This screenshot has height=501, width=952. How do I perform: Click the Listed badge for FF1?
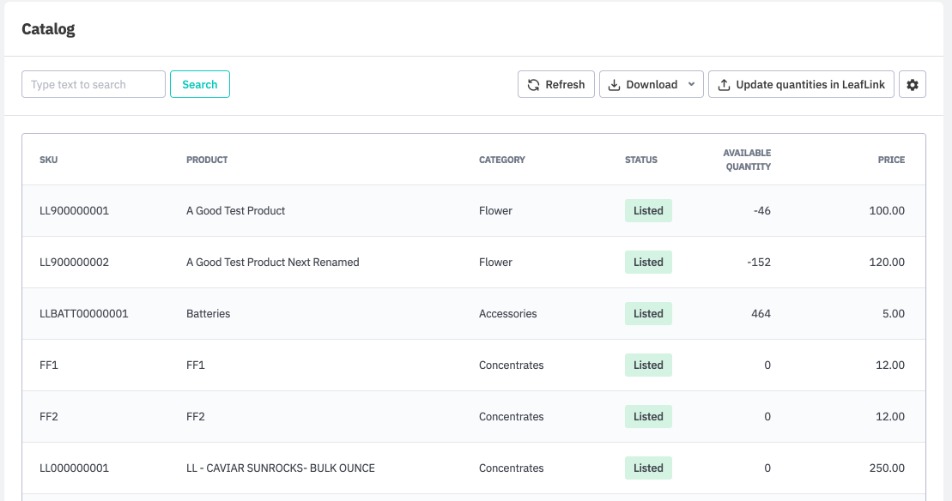(648, 365)
